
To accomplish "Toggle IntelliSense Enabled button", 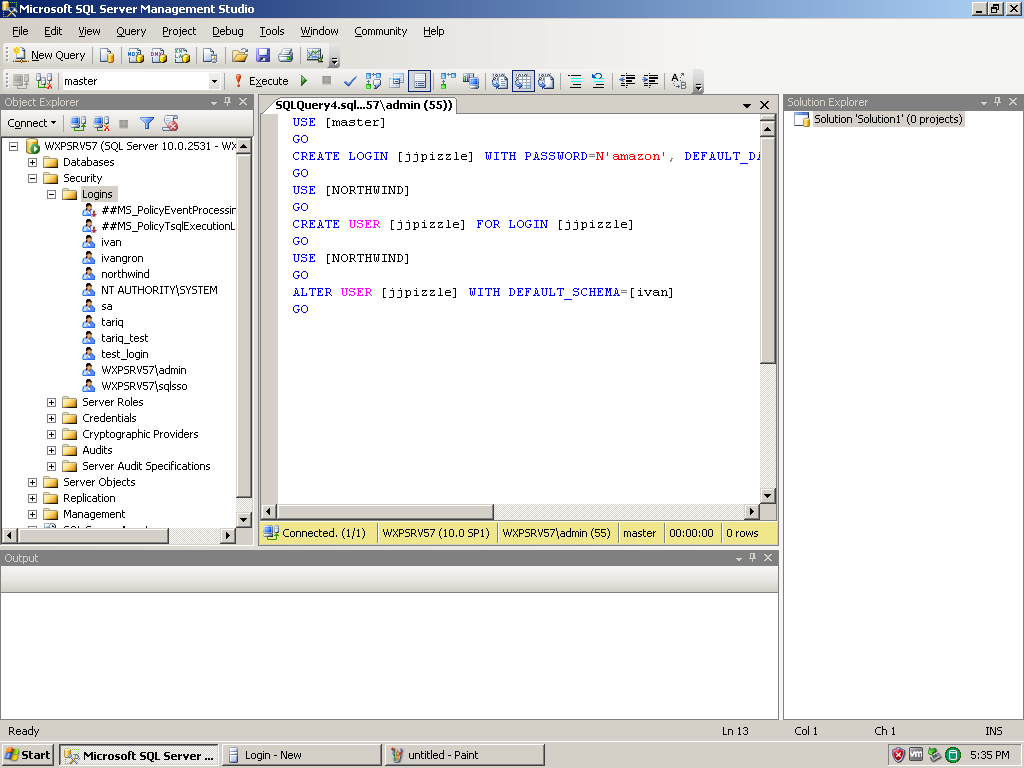I will coord(419,81).
